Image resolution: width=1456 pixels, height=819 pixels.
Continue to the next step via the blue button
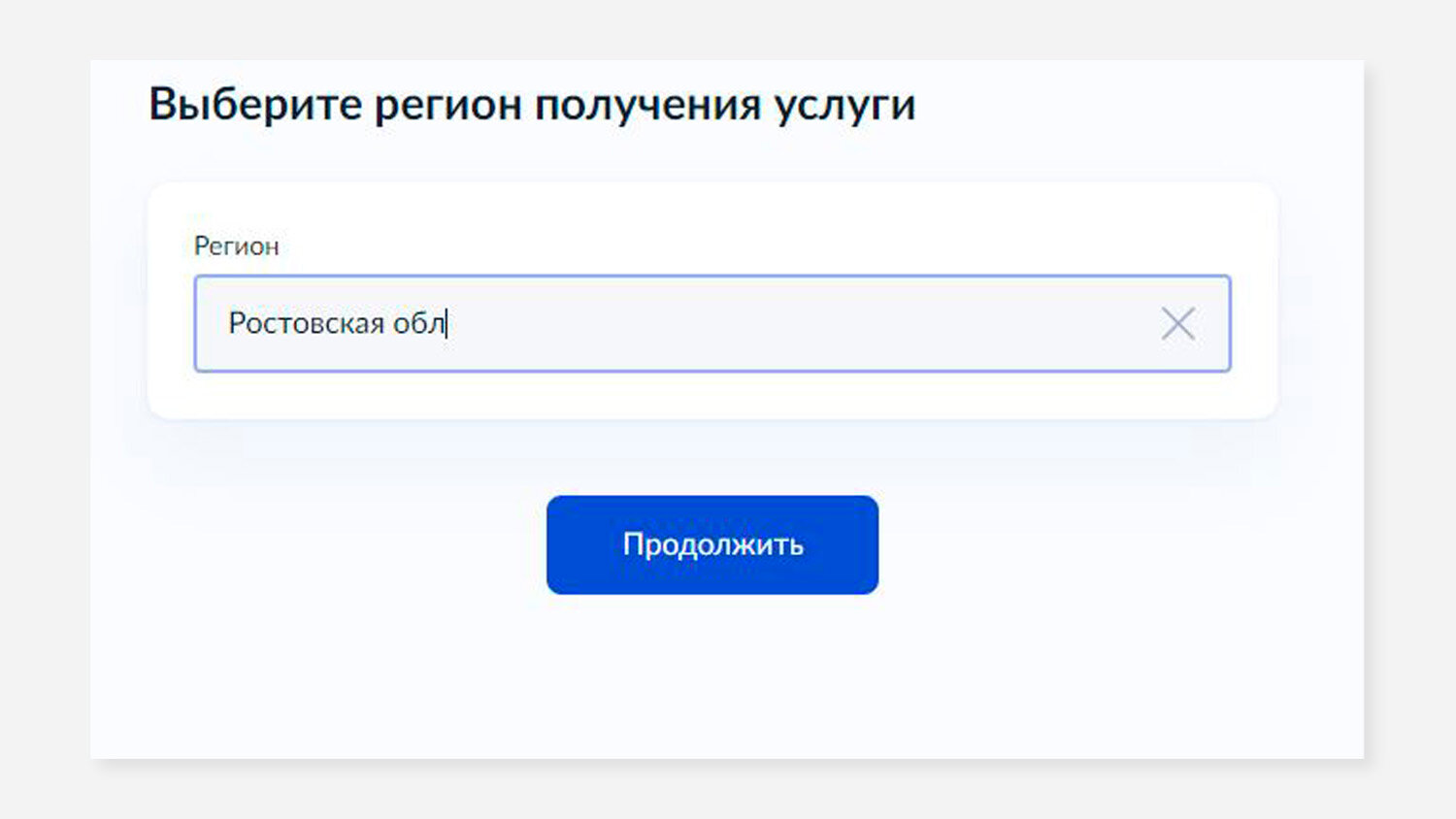click(x=712, y=544)
